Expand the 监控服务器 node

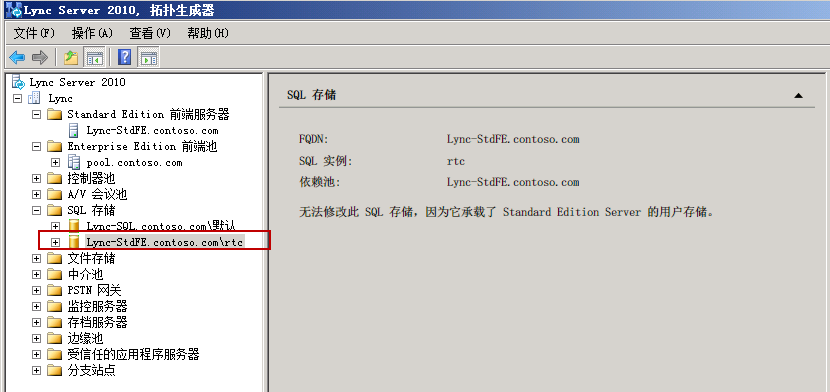point(37,306)
